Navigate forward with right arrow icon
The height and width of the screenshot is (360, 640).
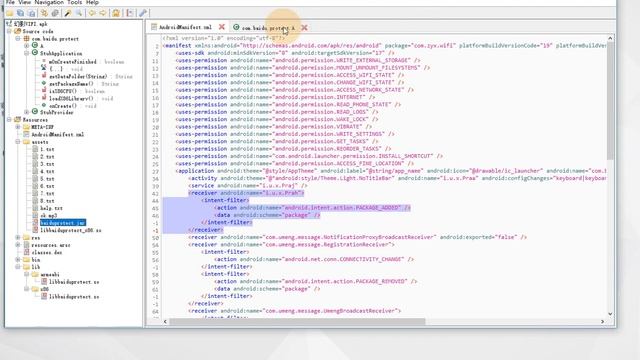102,13
